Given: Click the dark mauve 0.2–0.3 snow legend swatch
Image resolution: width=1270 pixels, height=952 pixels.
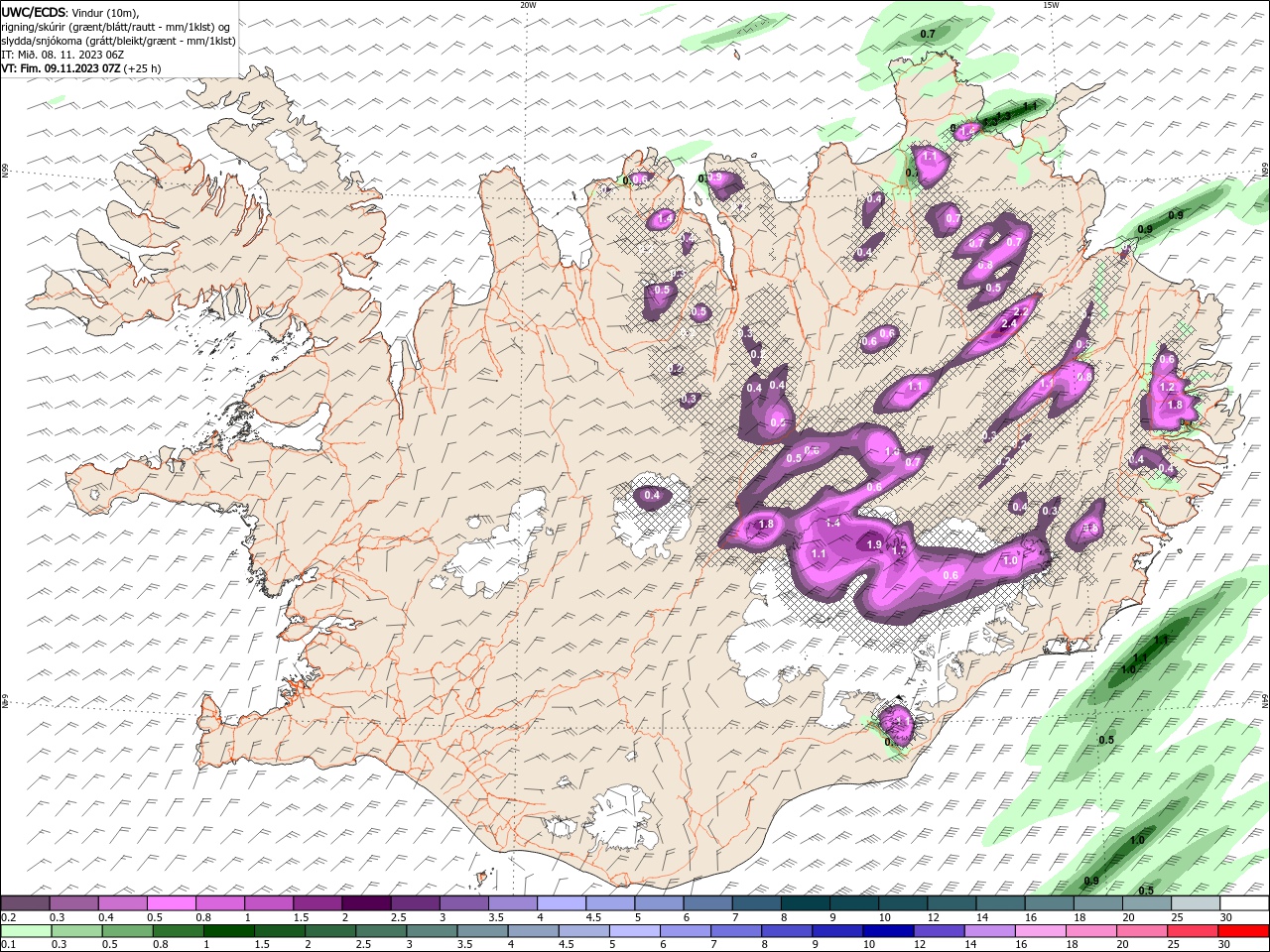Looking at the screenshot, I should pos(26,903).
